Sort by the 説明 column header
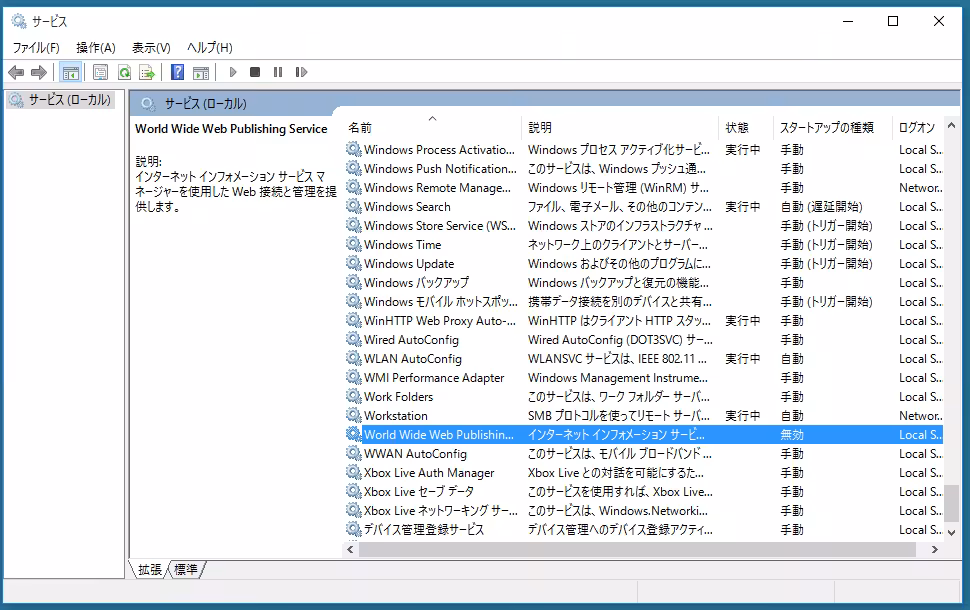Screen dimensions: 970x610 (620, 127)
